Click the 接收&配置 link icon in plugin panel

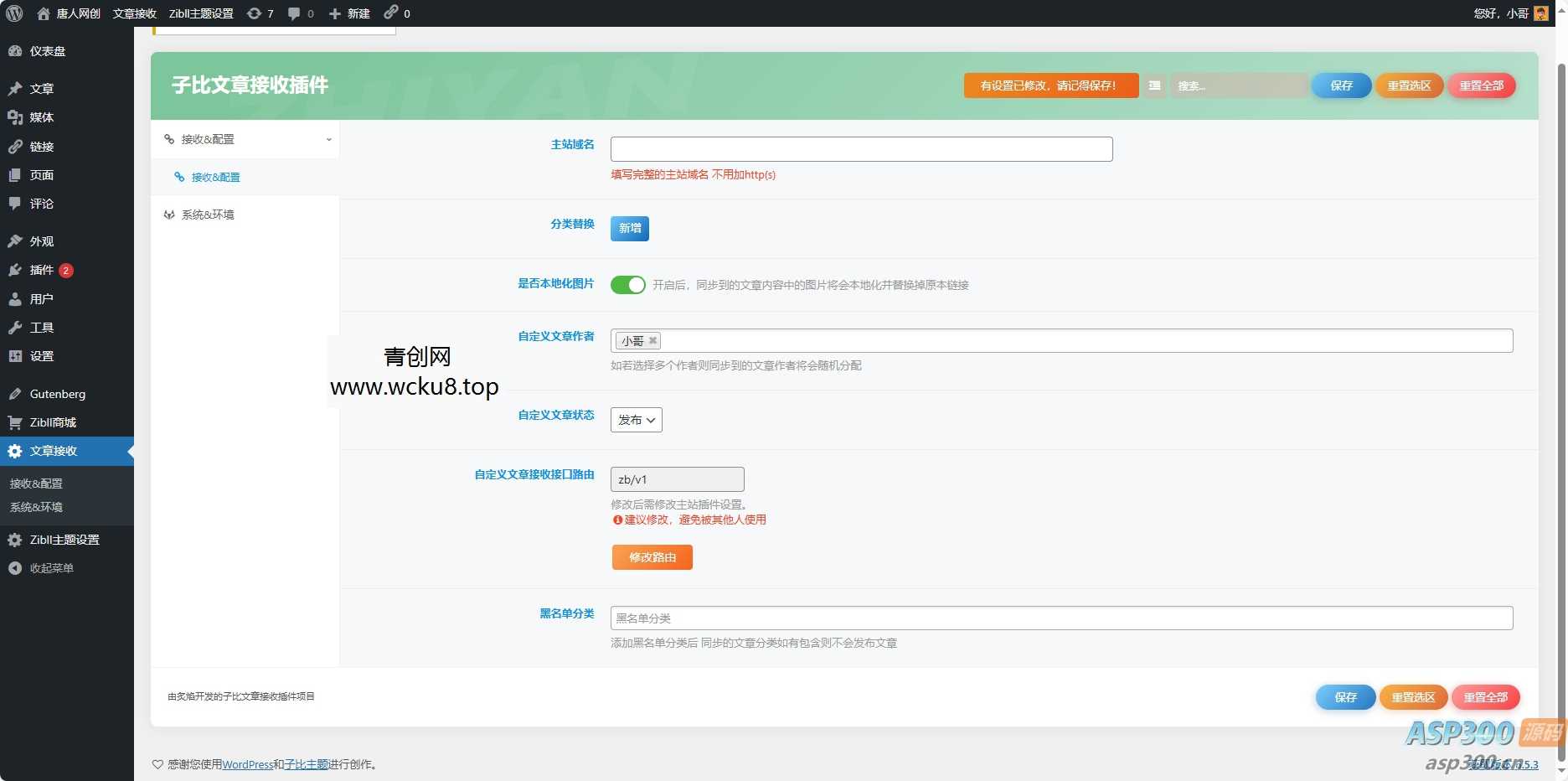coord(178,177)
